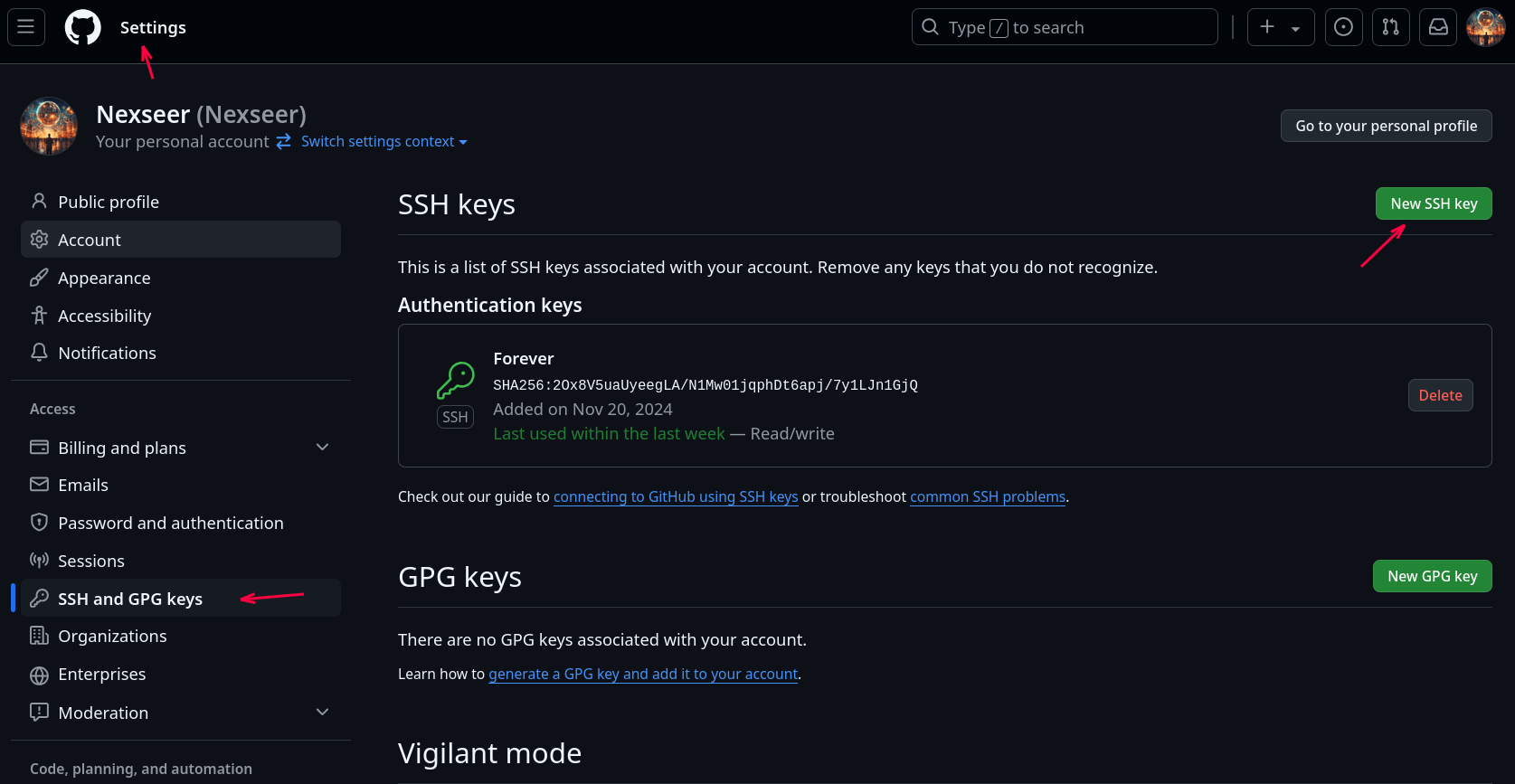Click the Enterprises globe icon
The width and height of the screenshot is (1515, 784).
click(x=39, y=675)
